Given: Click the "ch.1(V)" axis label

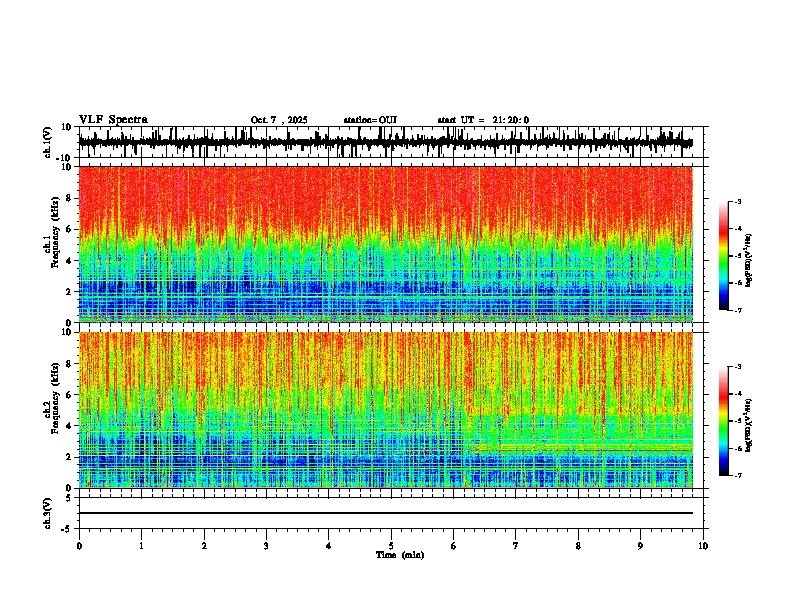Looking at the screenshot, I should tap(48, 142).
